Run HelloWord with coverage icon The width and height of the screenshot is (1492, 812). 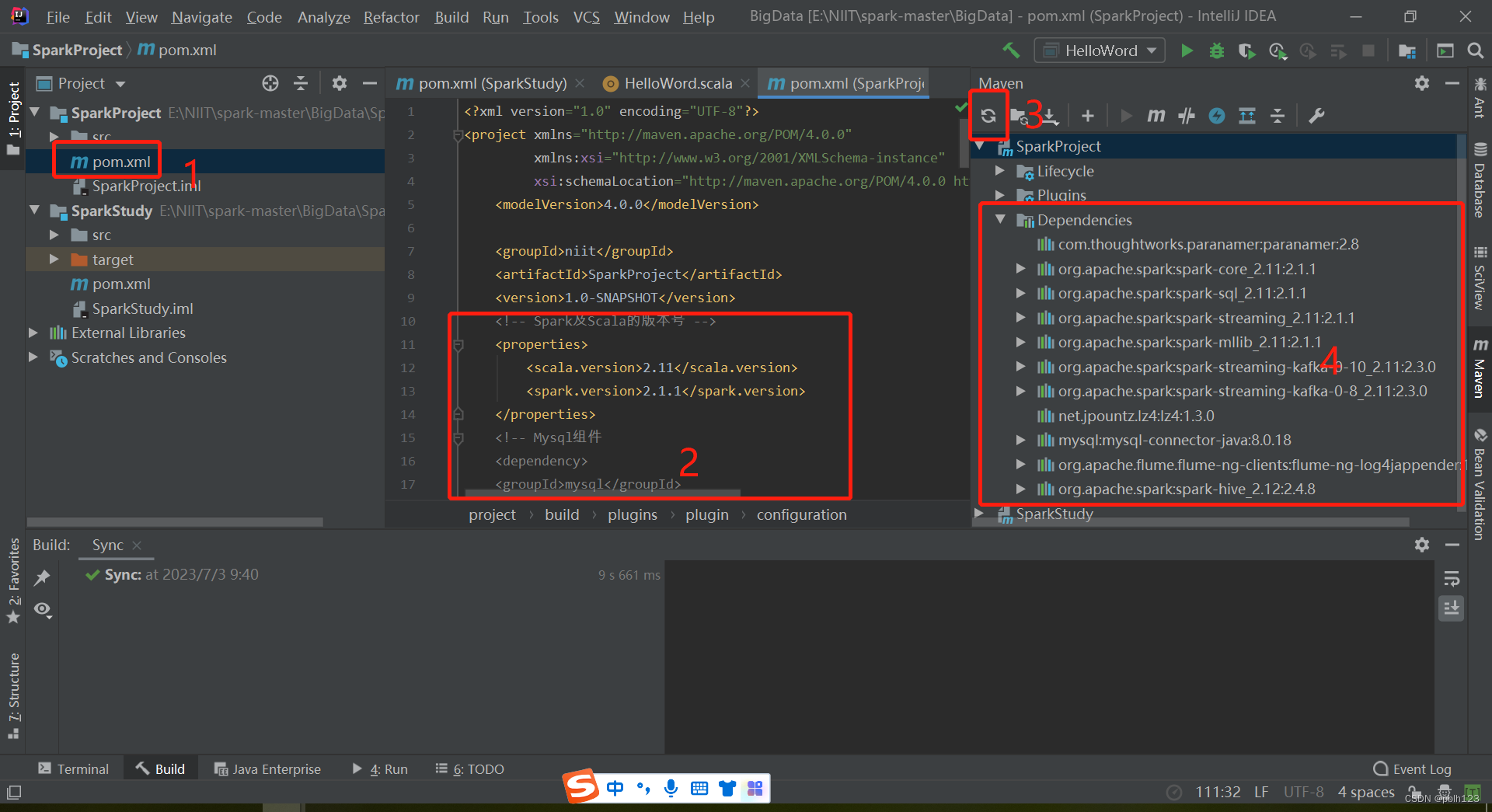click(1246, 51)
